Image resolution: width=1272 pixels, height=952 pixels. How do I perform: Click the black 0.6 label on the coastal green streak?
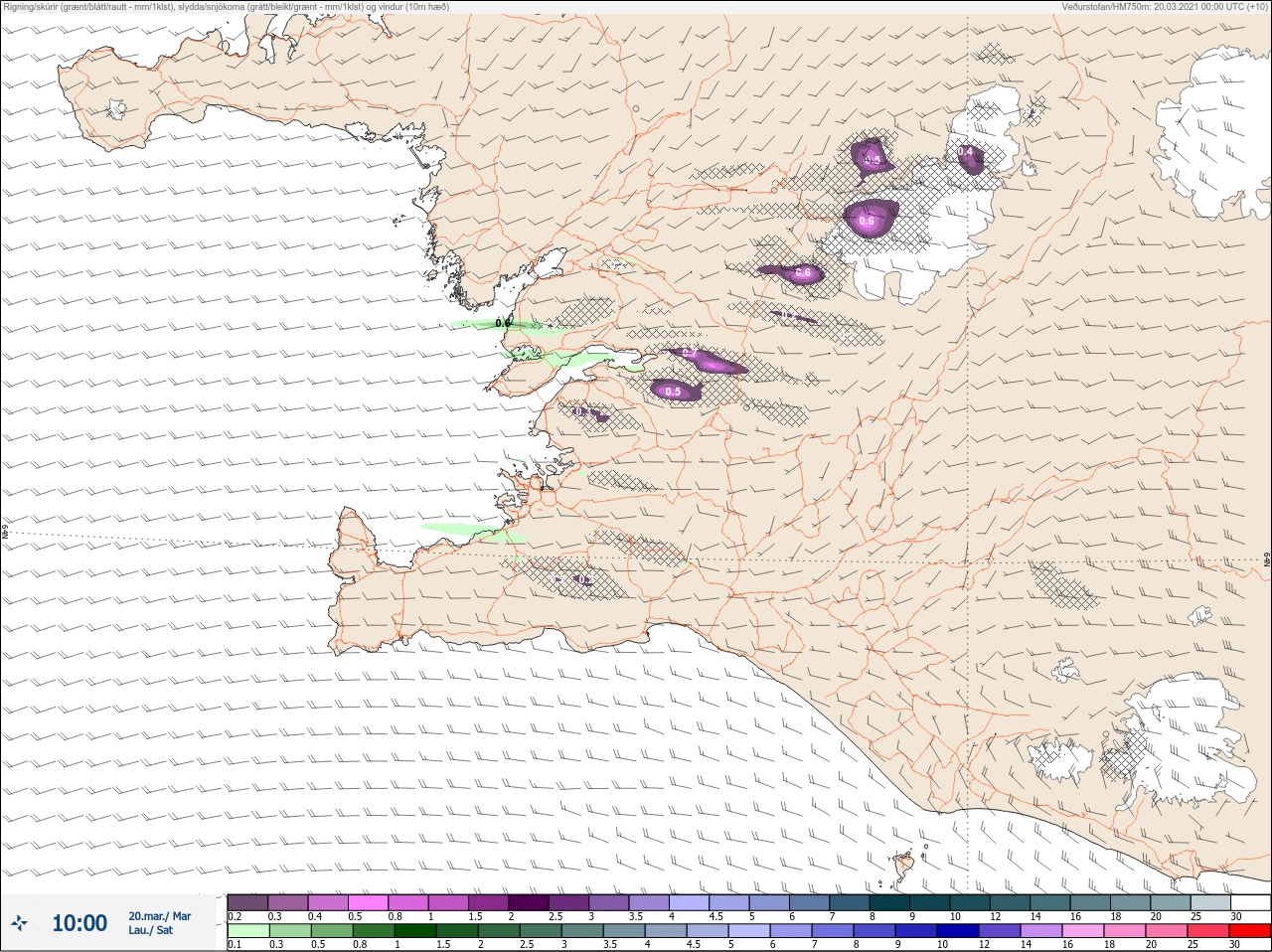[503, 323]
